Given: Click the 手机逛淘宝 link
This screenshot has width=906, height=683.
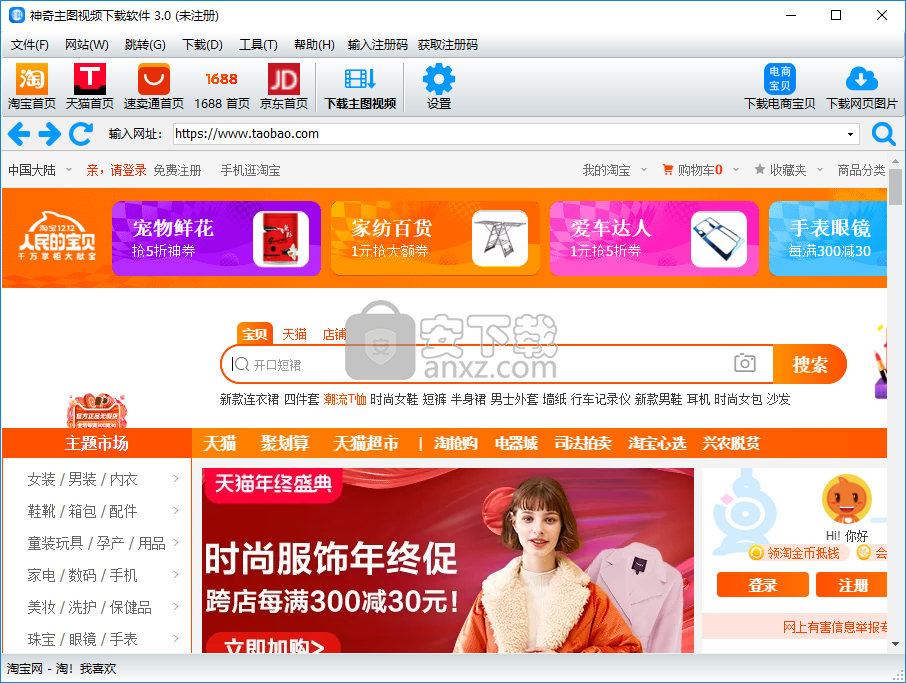Looking at the screenshot, I should 250,170.
